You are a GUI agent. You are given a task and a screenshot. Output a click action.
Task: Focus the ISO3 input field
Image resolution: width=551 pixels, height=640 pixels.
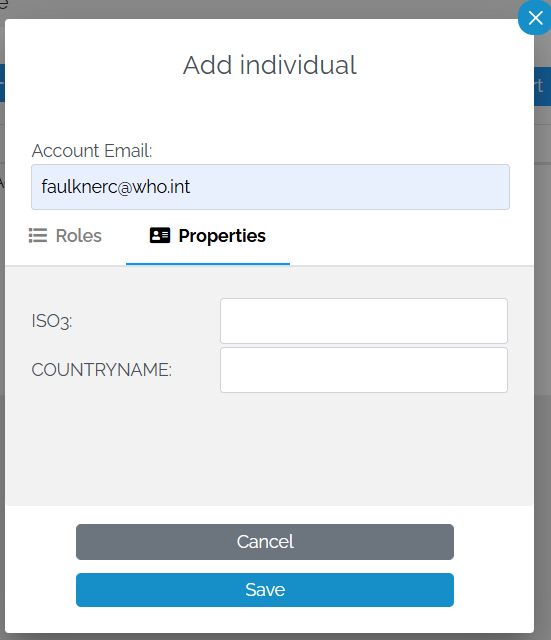[364, 321]
